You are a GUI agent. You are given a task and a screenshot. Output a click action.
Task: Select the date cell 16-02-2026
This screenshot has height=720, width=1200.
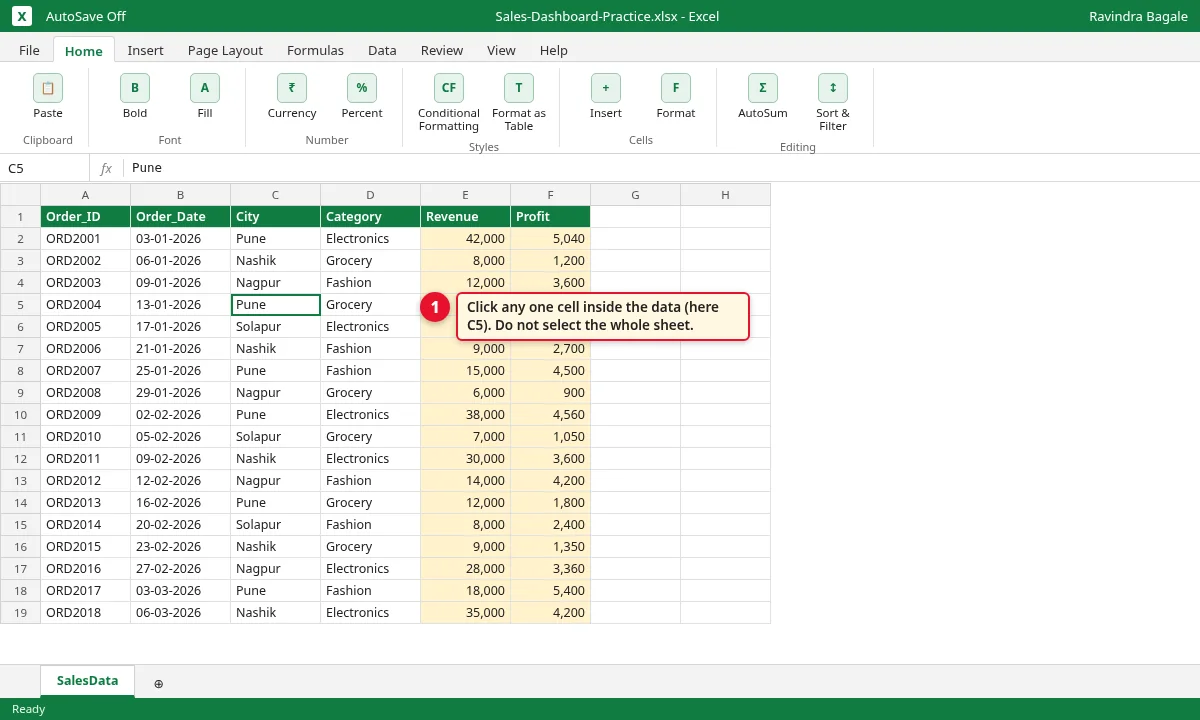pyautogui.click(x=181, y=503)
